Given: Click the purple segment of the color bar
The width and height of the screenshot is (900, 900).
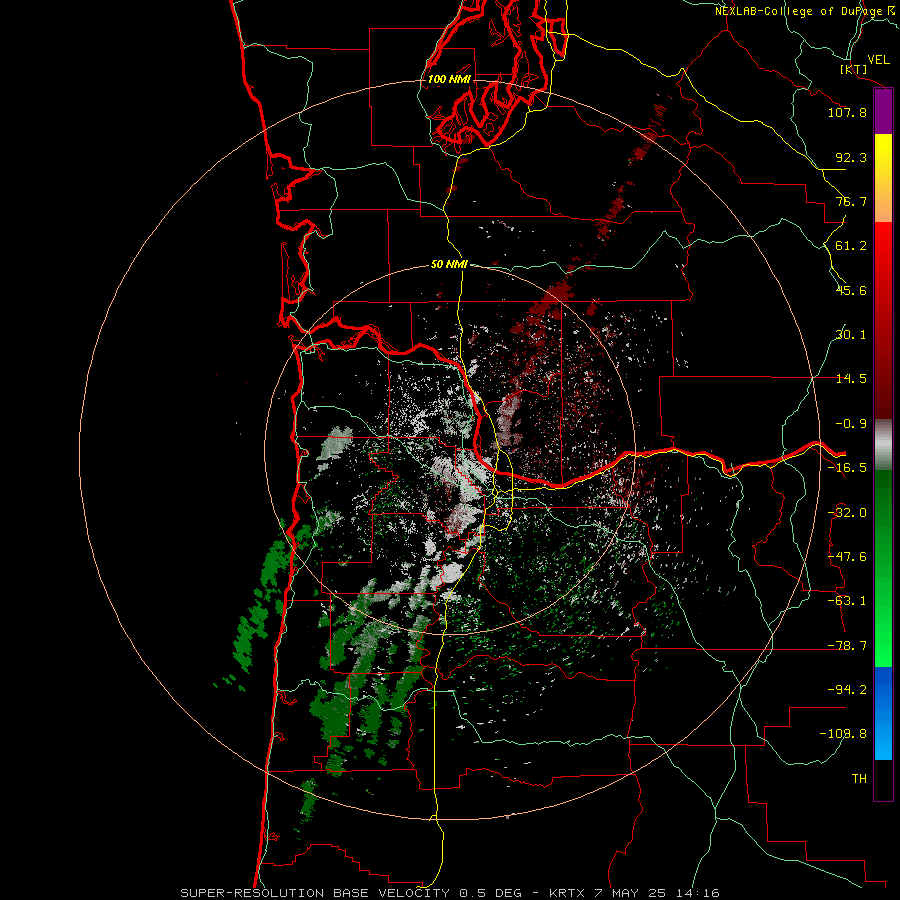Looking at the screenshot, I should [x=883, y=112].
